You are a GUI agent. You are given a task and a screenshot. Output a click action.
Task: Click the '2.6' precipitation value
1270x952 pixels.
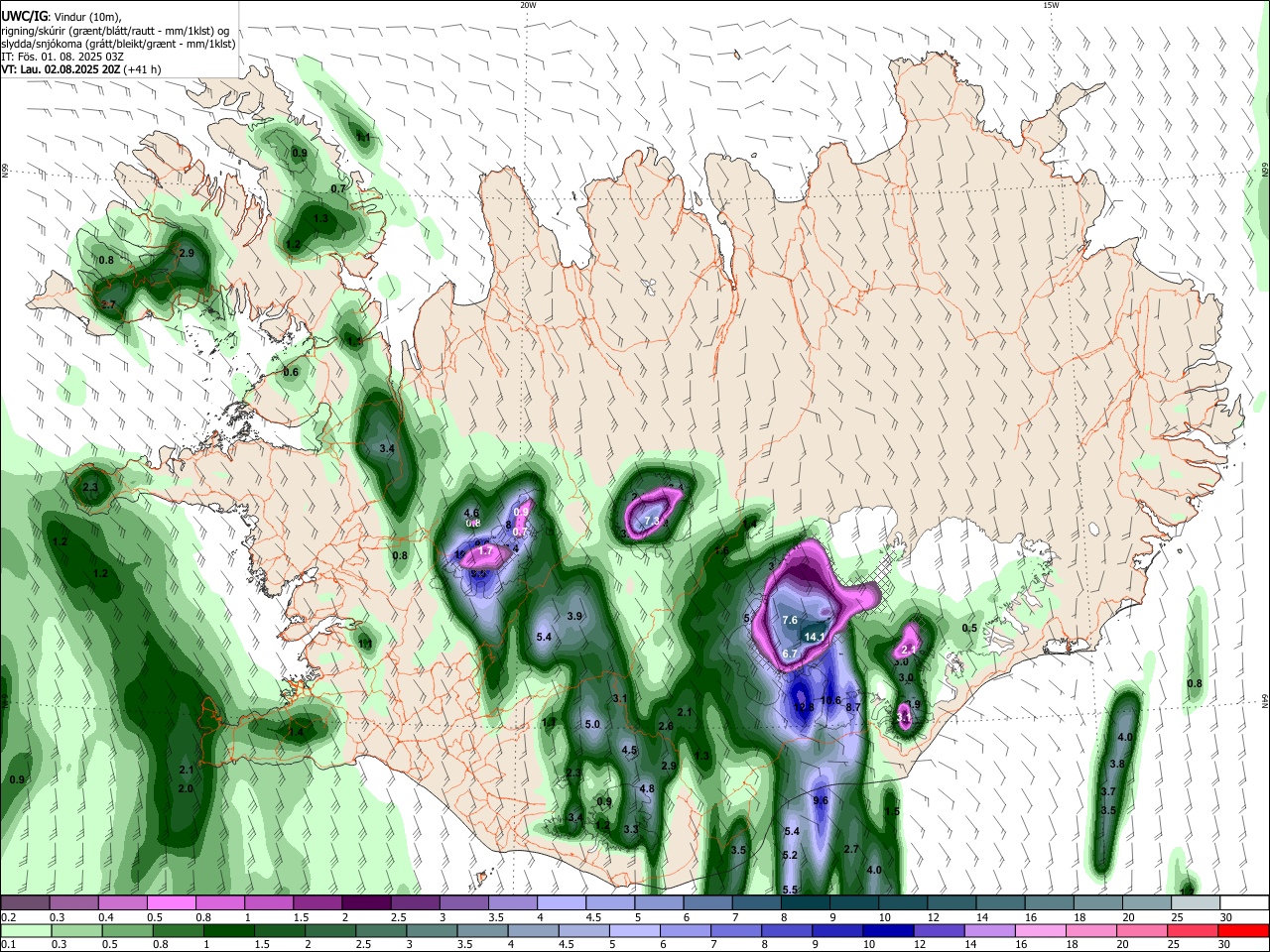click(666, 726)
